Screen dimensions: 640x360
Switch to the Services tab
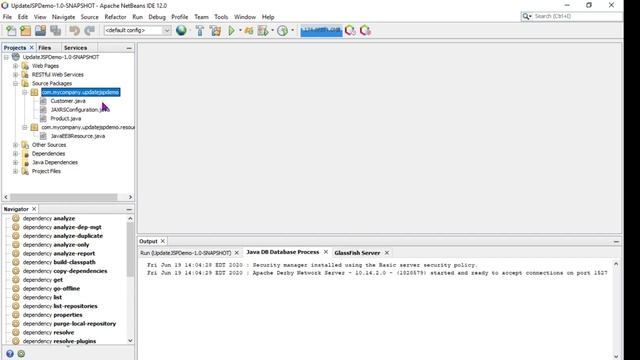point(76,48)
